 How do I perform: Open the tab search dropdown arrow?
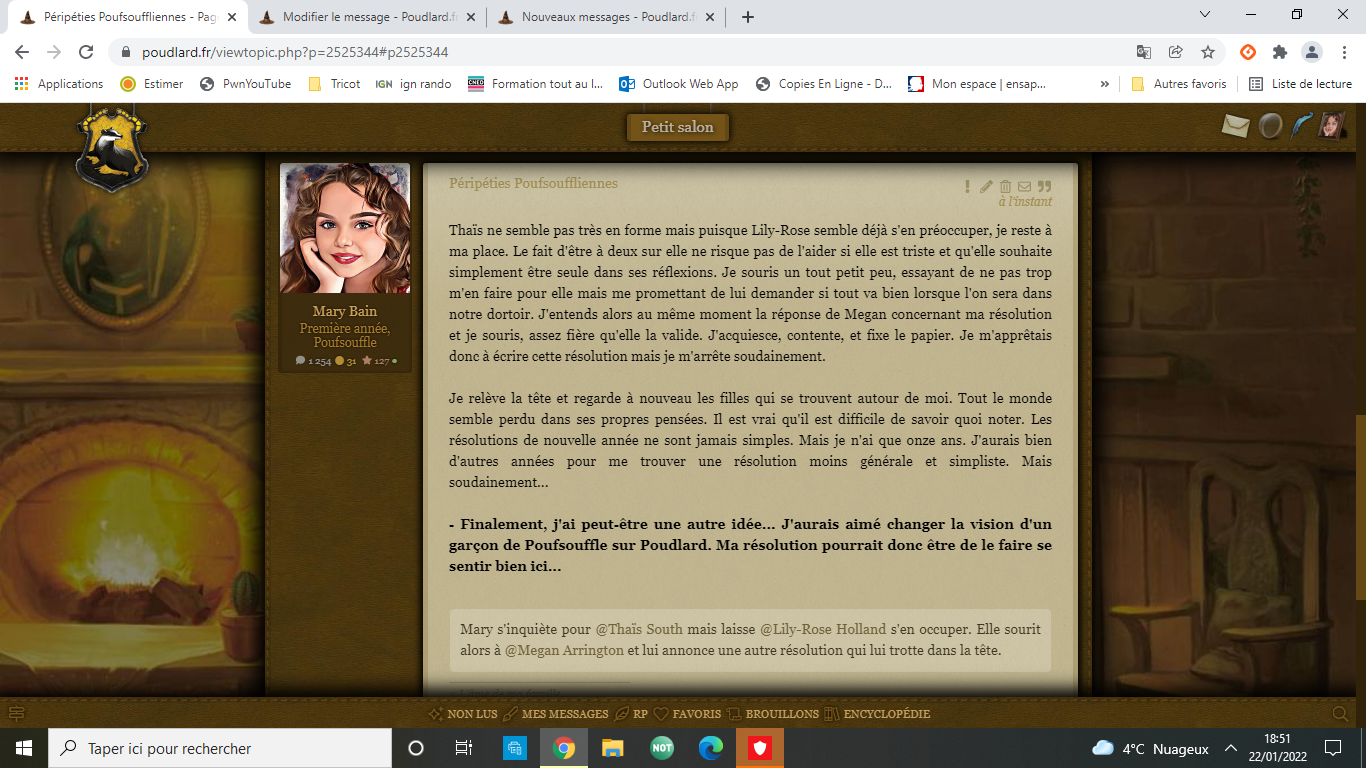(1205, 15)
